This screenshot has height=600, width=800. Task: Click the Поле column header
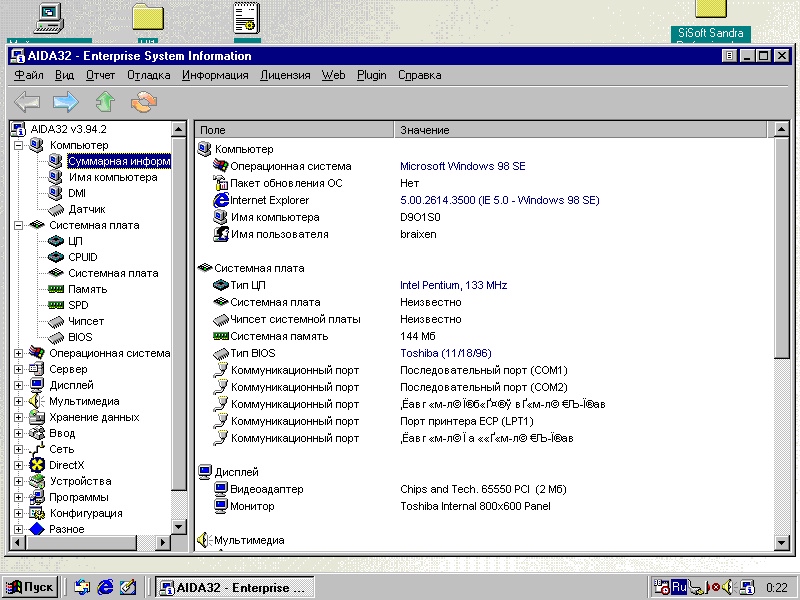tap(294, 130)
